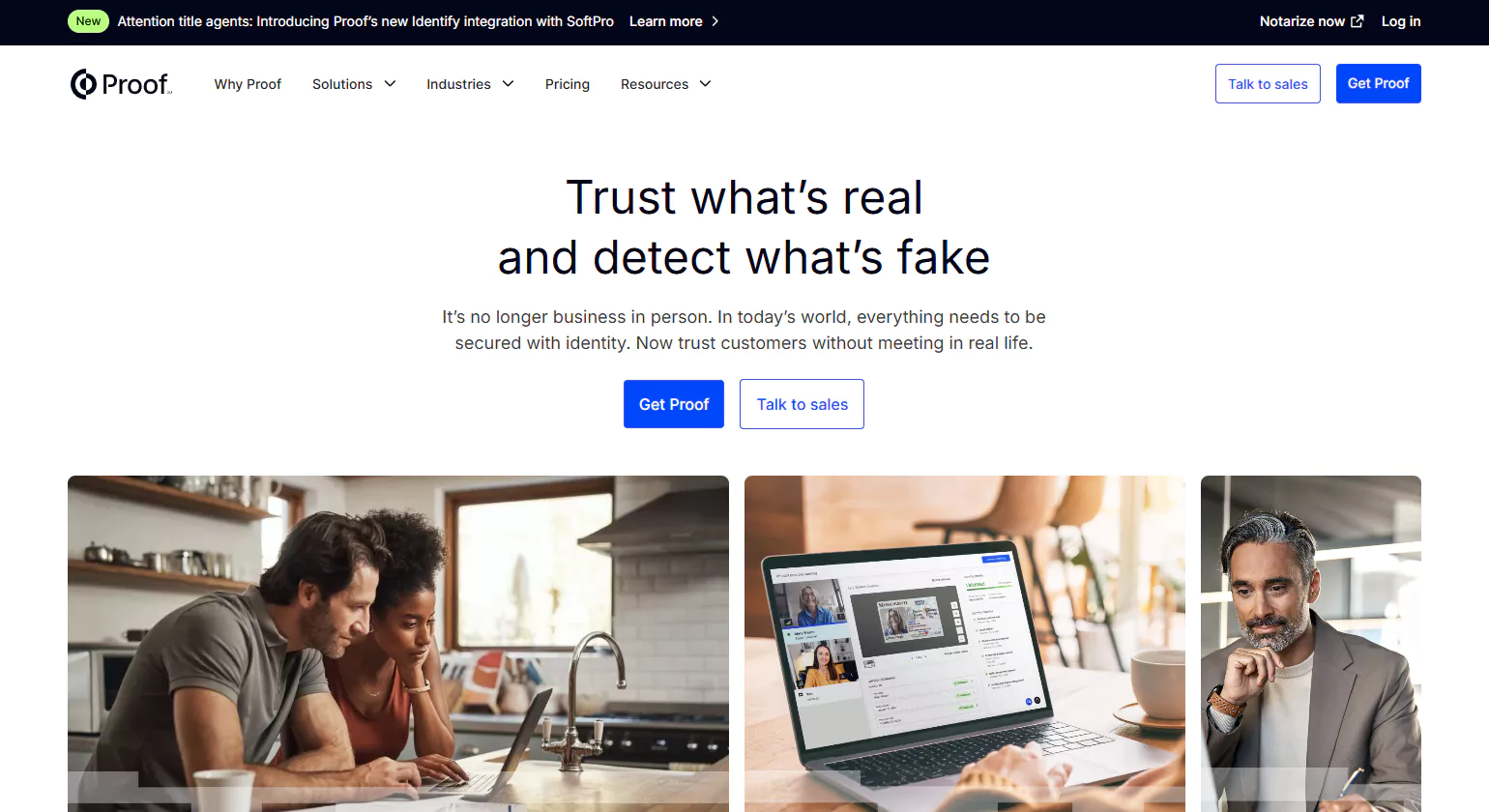The width and height of the screenshot is (1489, 812).
Task: Click the hero Talk to sales button
Action: pyautogui.click(x=802, y=404)
